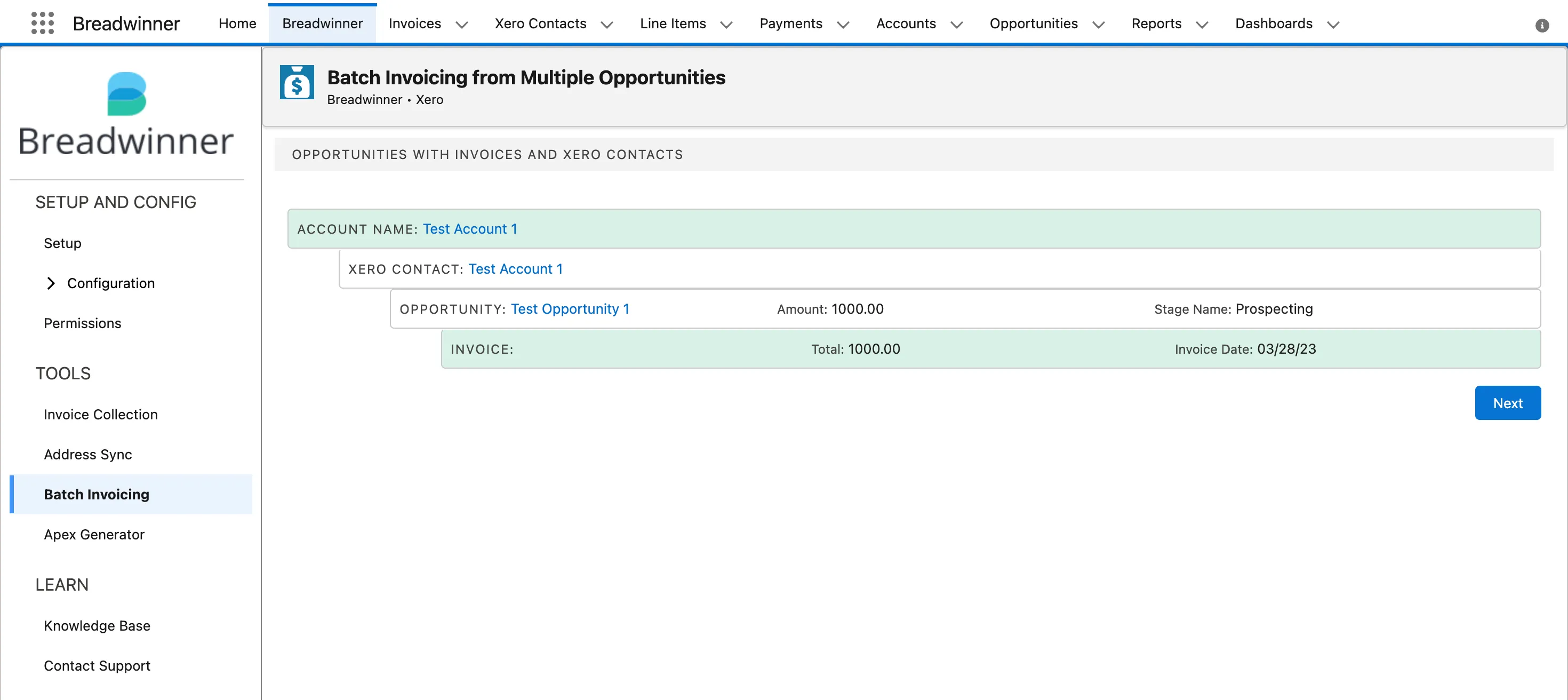Open Setup in the sidebar

[x=62, y=243]
